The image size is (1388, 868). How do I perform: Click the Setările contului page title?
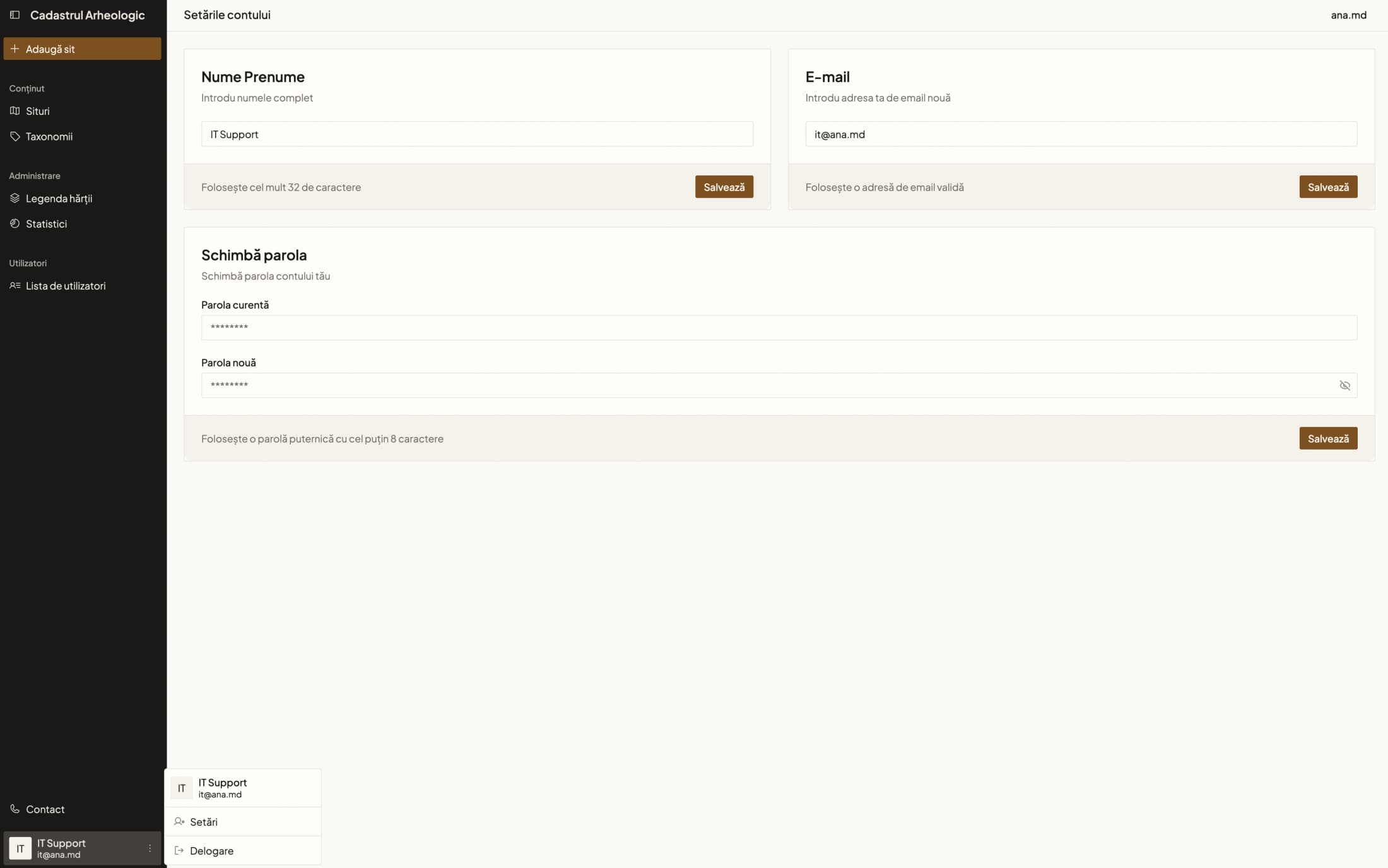click(227, 15)
